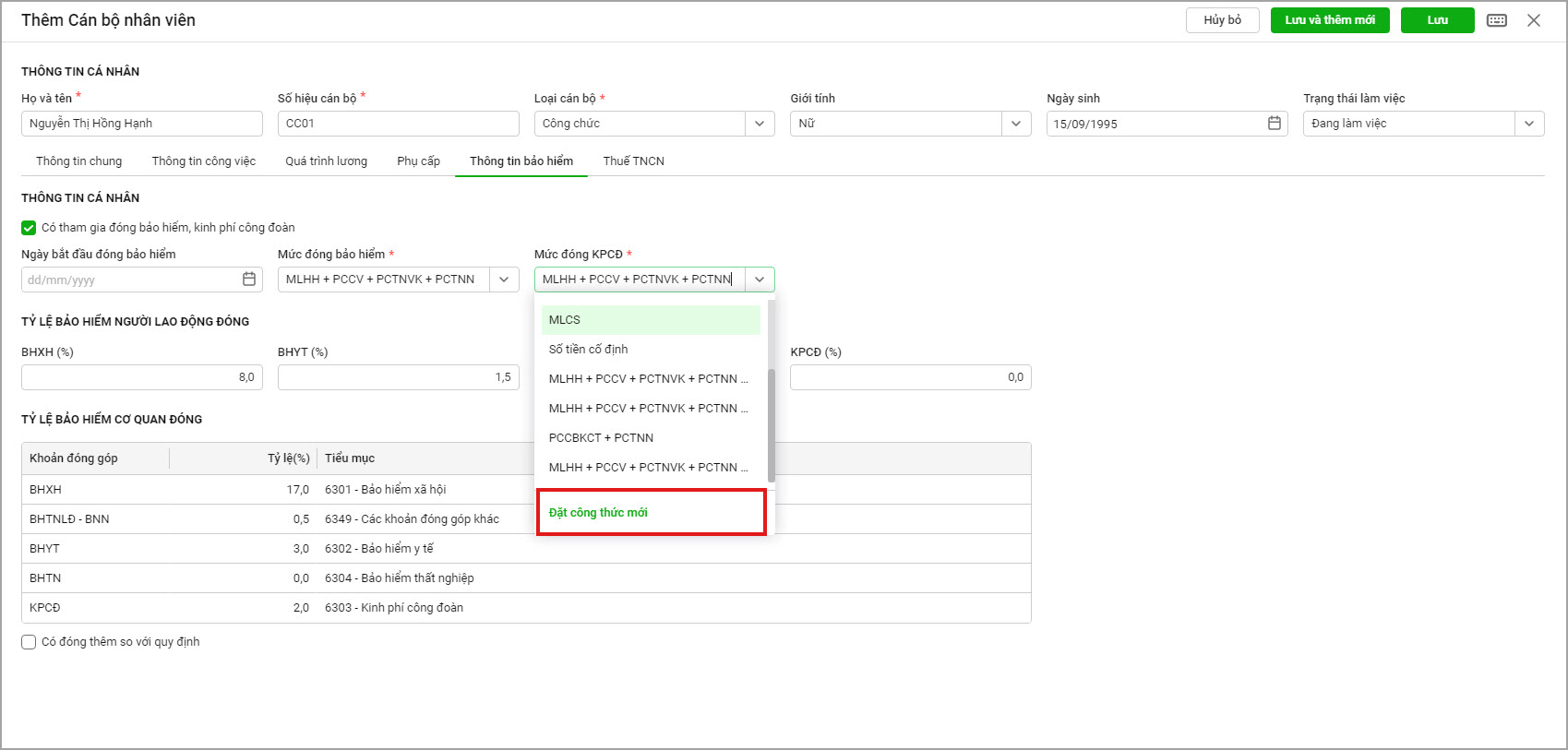Screen dimensions: 1568x750
Task: Open the Thuế TNCN tab
Action: pyautogui.click(x=633, y=161)
